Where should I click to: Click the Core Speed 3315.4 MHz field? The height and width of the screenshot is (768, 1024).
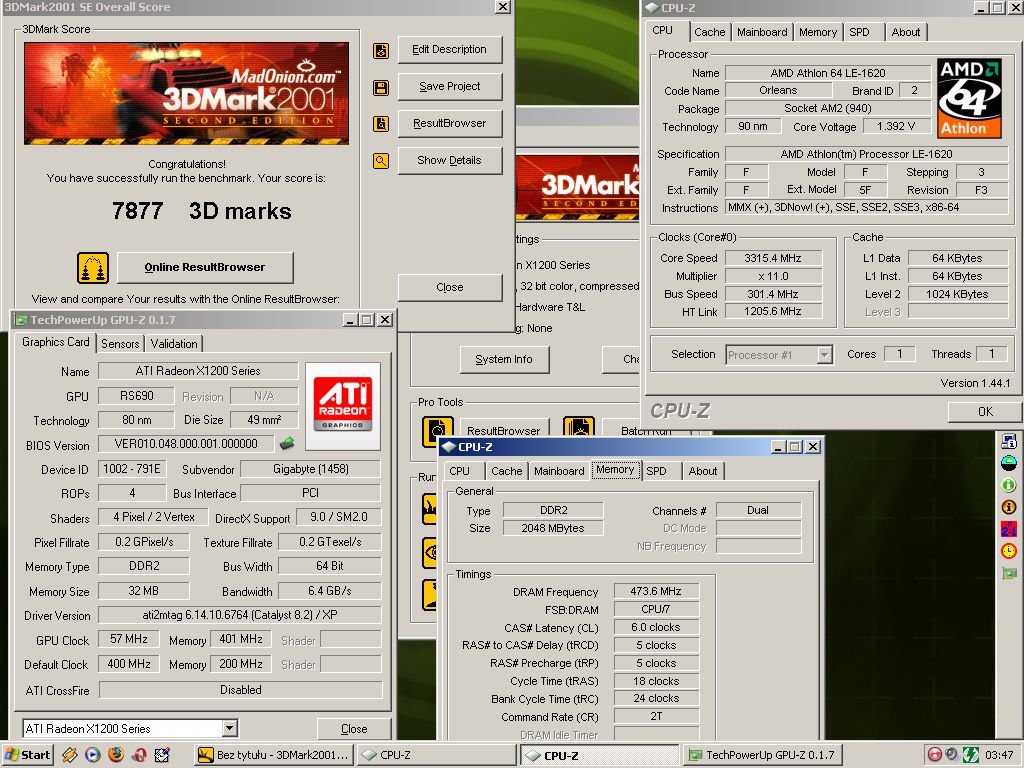pos(773,258)
